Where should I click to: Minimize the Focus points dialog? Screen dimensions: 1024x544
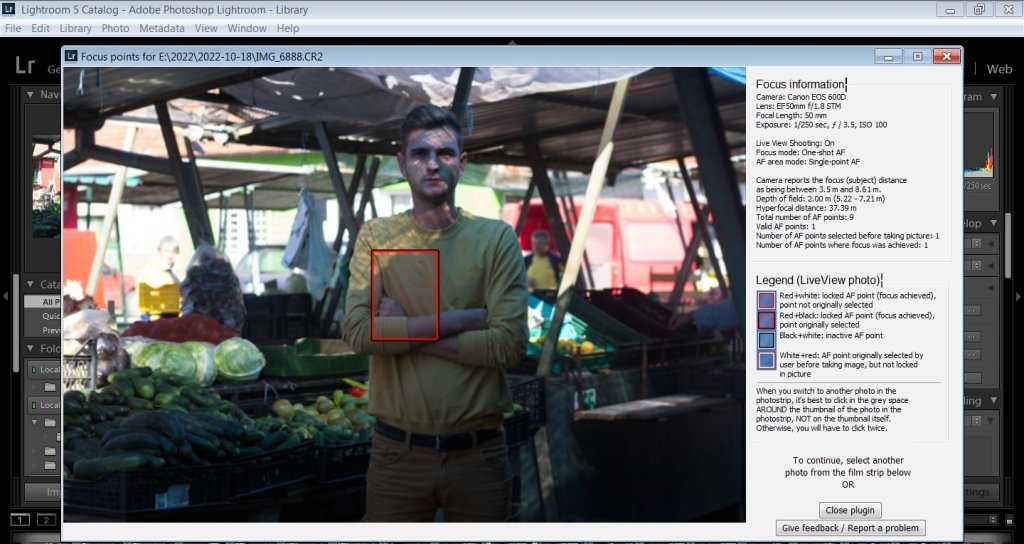pyautogui.click(x=888, y=57)
